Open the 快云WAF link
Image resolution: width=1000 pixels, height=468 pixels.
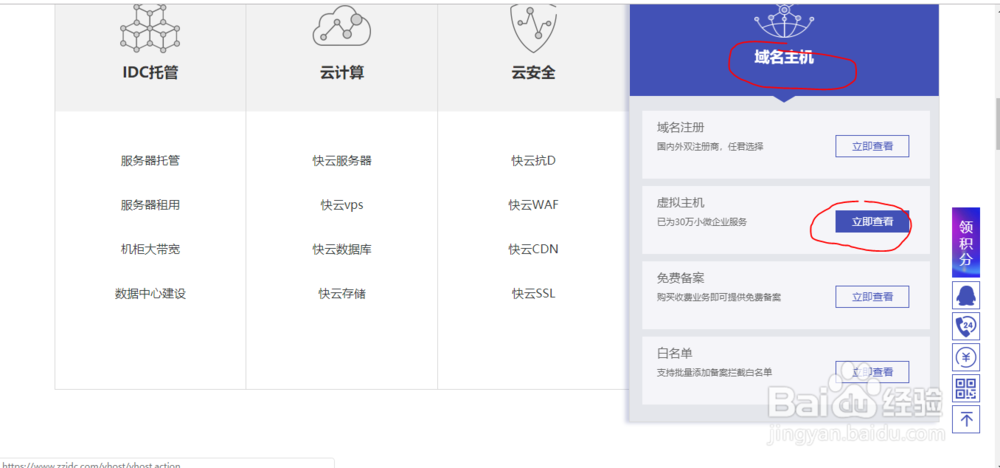[533, 205]
